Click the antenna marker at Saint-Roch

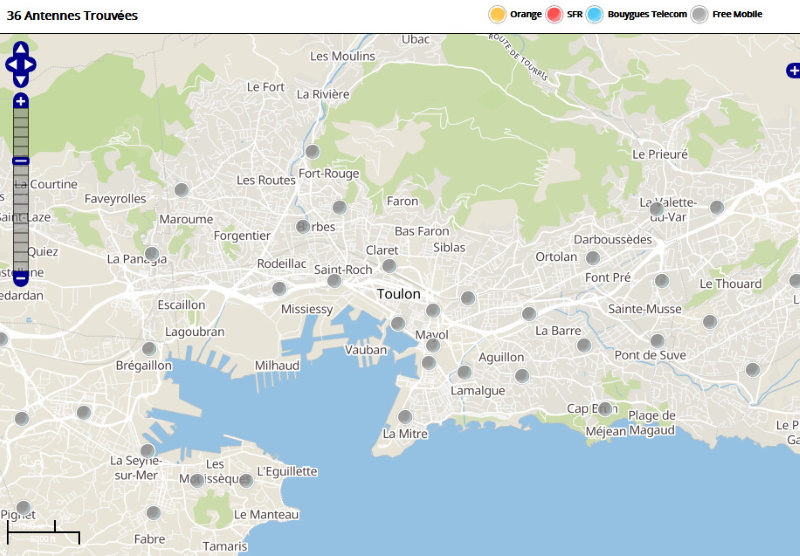click(x=334, y=281)
